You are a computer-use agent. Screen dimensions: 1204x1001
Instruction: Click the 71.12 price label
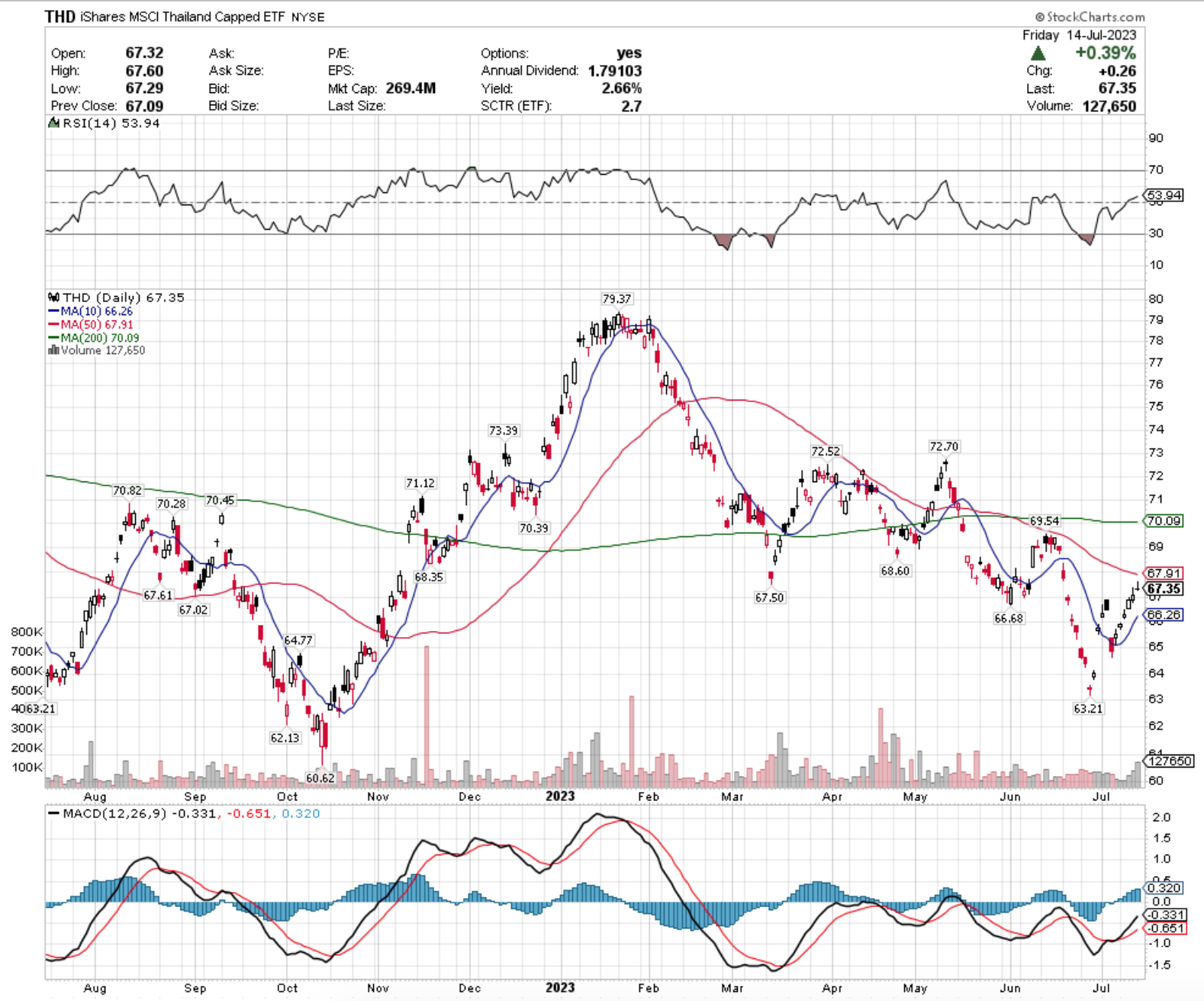[x=420, y=484]
